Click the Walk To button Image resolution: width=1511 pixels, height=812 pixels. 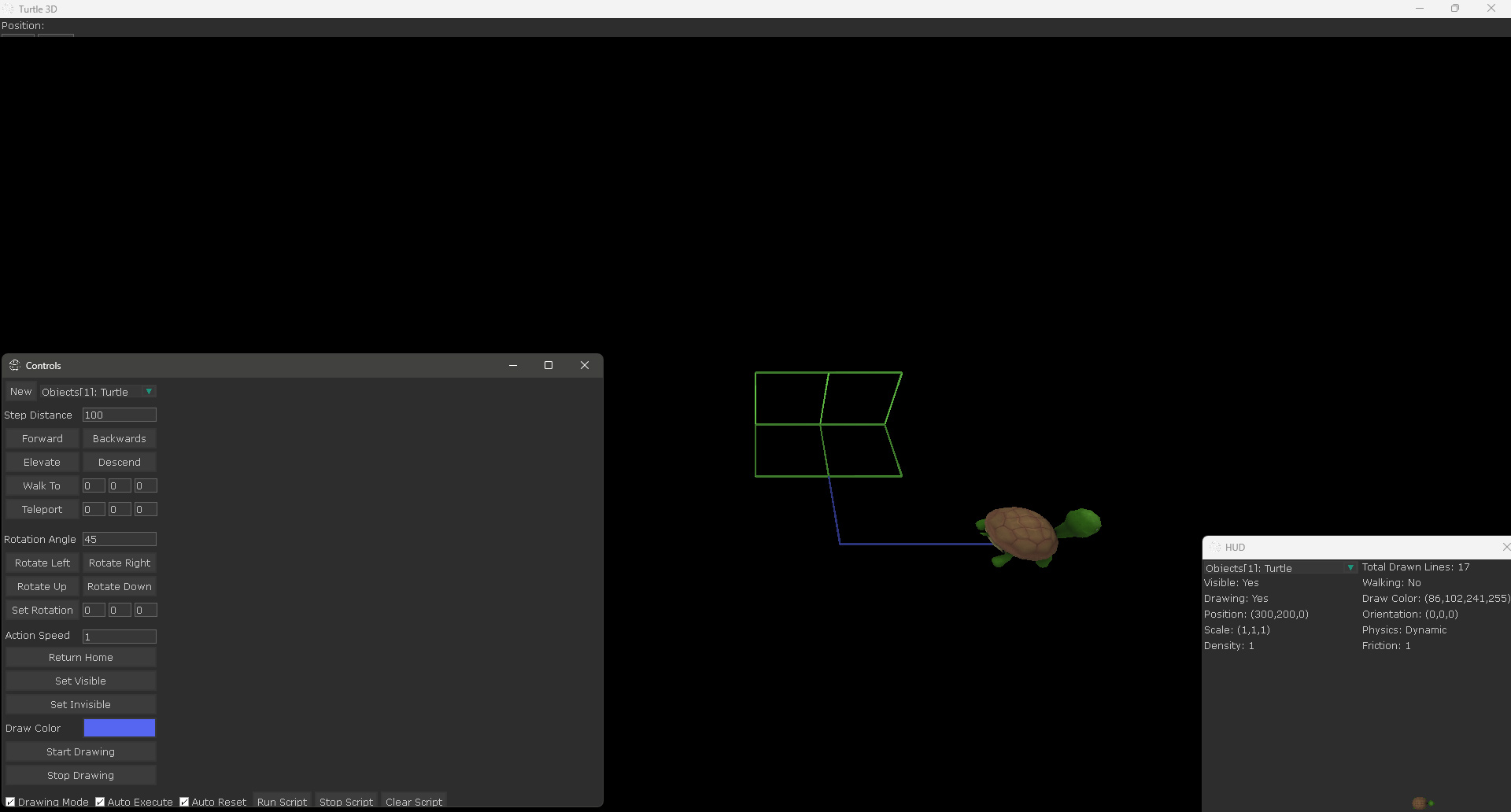(42, 486)
